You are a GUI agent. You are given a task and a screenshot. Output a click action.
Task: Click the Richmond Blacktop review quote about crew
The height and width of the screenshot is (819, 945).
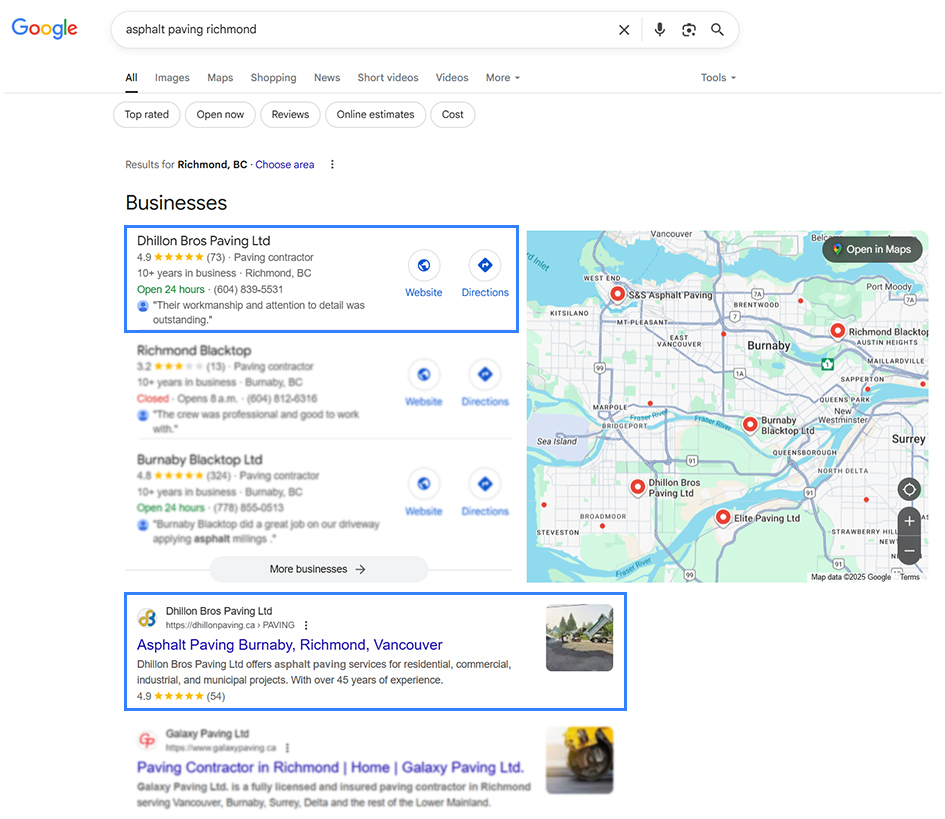[256, 421]
